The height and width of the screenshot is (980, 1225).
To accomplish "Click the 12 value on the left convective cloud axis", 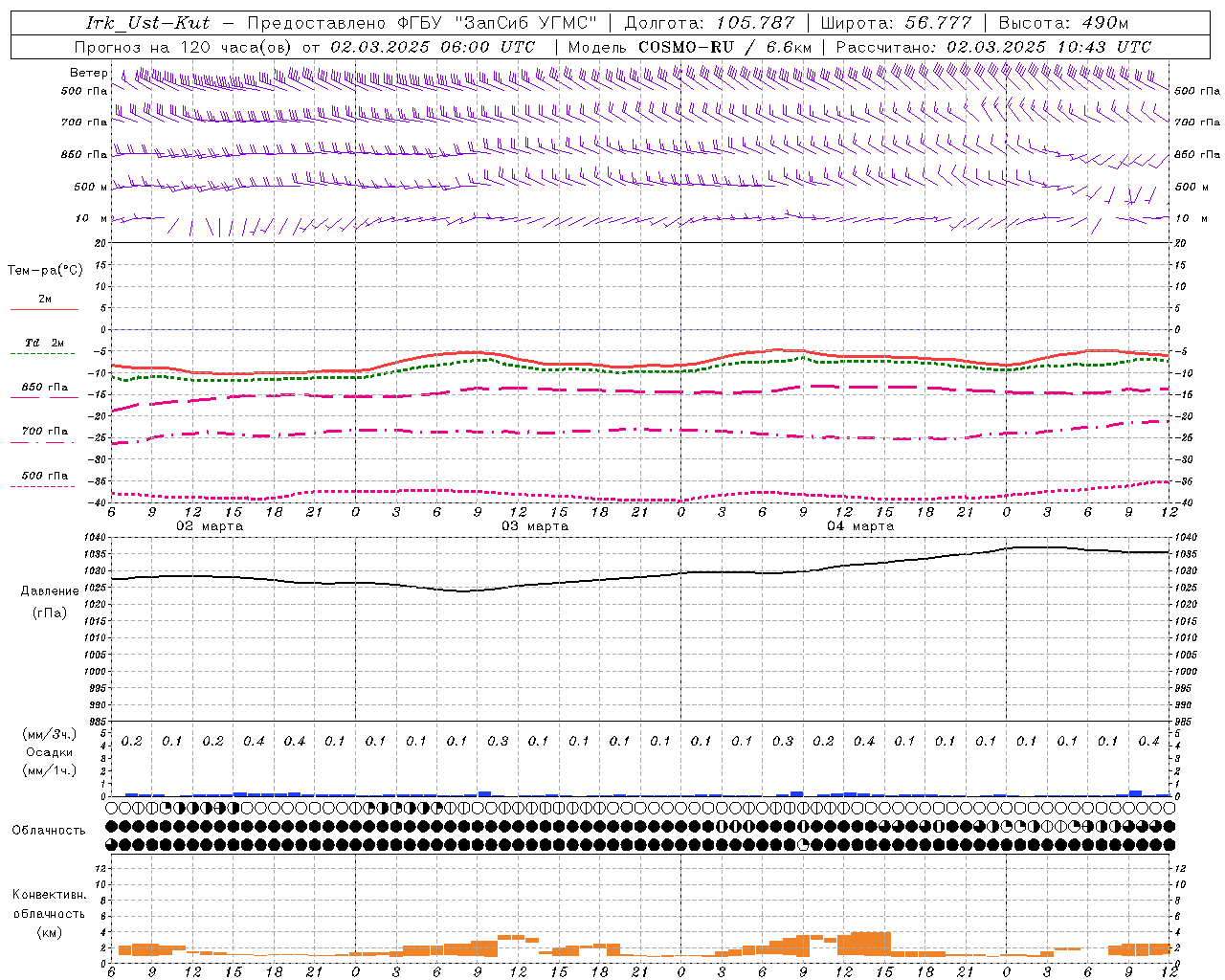I will (x=100, y=868).
